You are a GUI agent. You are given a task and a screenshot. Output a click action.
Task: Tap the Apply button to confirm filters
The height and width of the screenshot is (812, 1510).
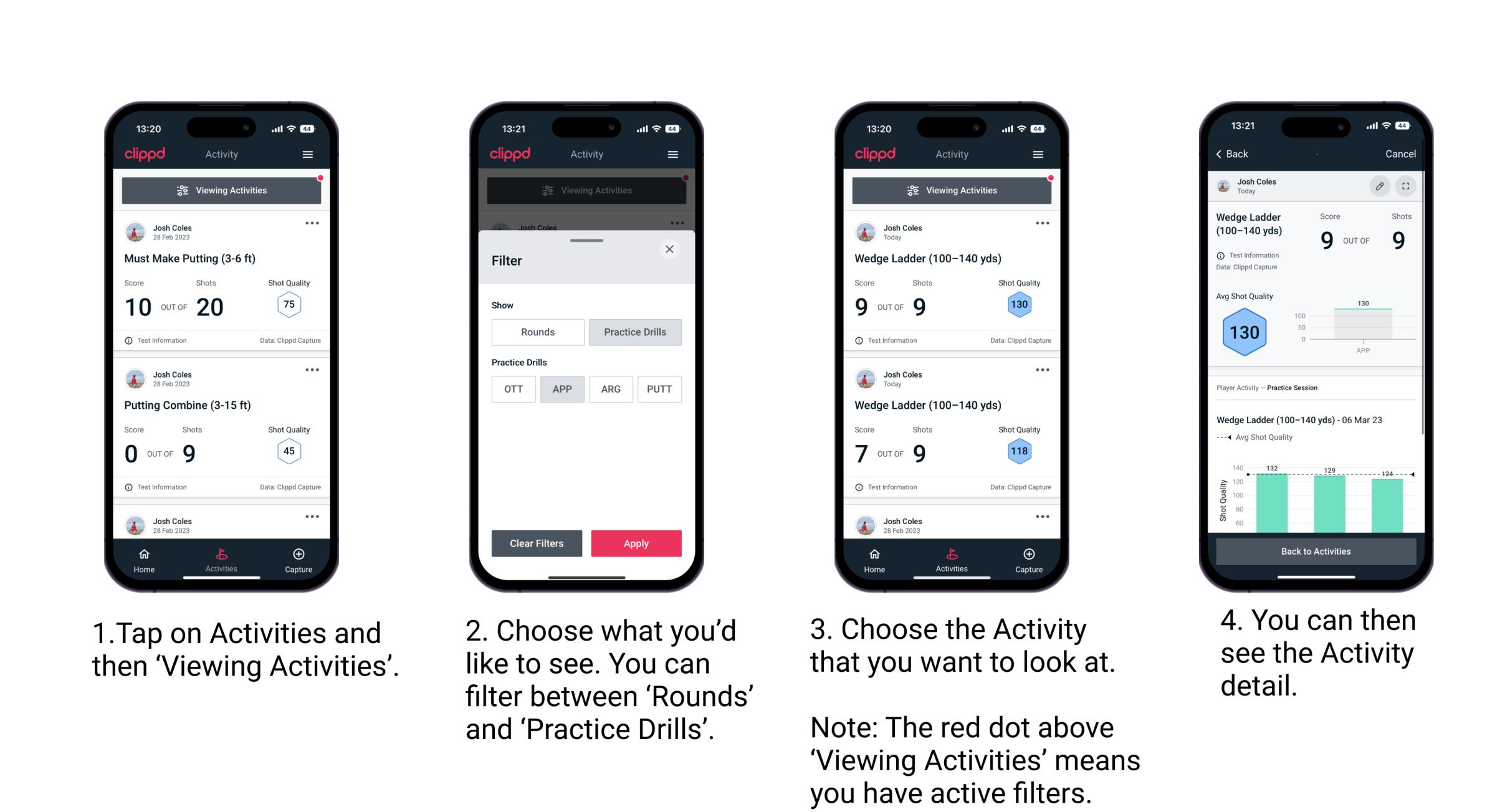[x=636, y=543]
